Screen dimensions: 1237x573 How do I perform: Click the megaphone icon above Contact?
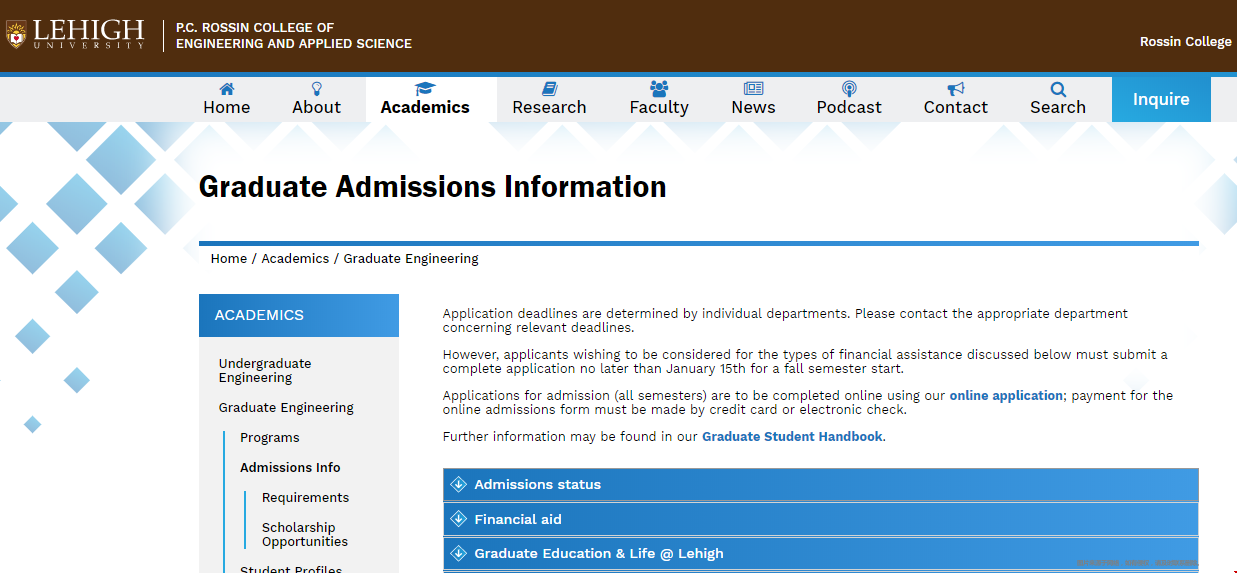[x=956, y=88]
